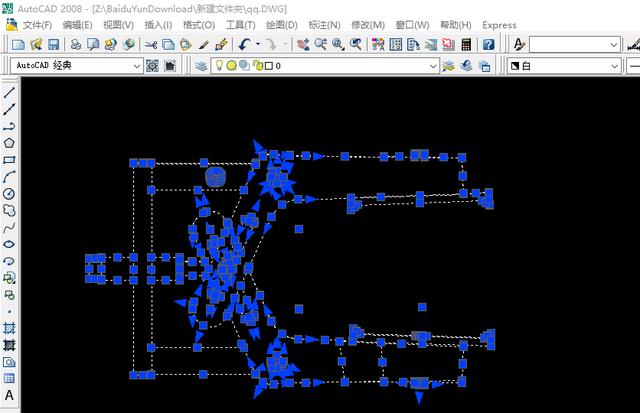640x413 pixels.
Task: Open the layer list dropdown arrow
Action: 432,66
